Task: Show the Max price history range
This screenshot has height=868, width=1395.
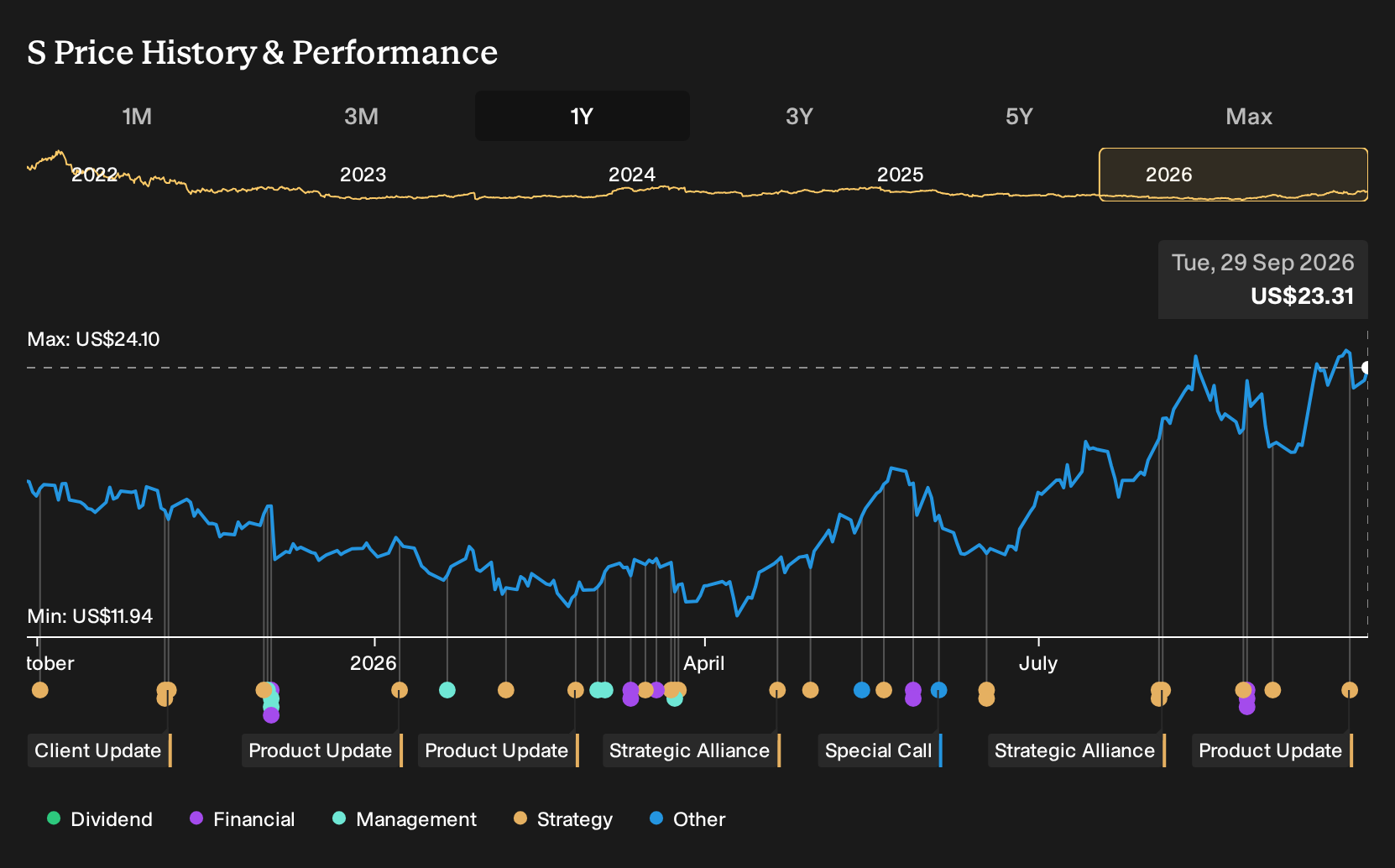Action: coord(1249,116)
